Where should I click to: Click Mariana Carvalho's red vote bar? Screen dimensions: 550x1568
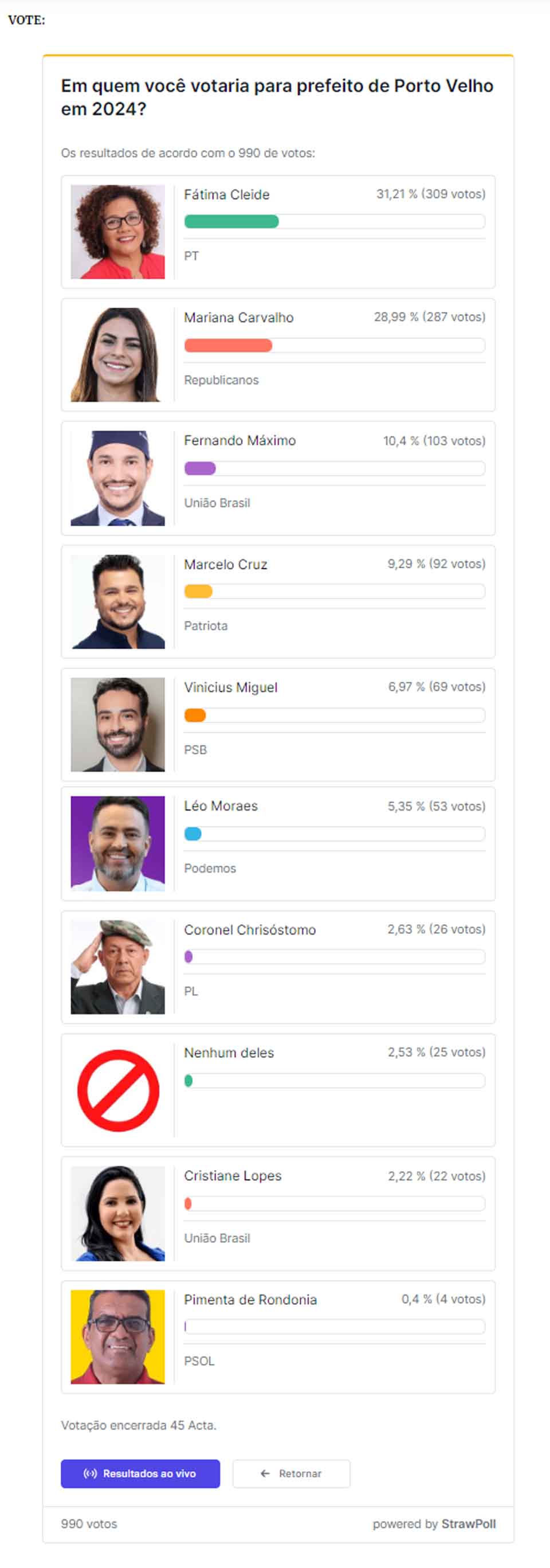click(228, 346)
